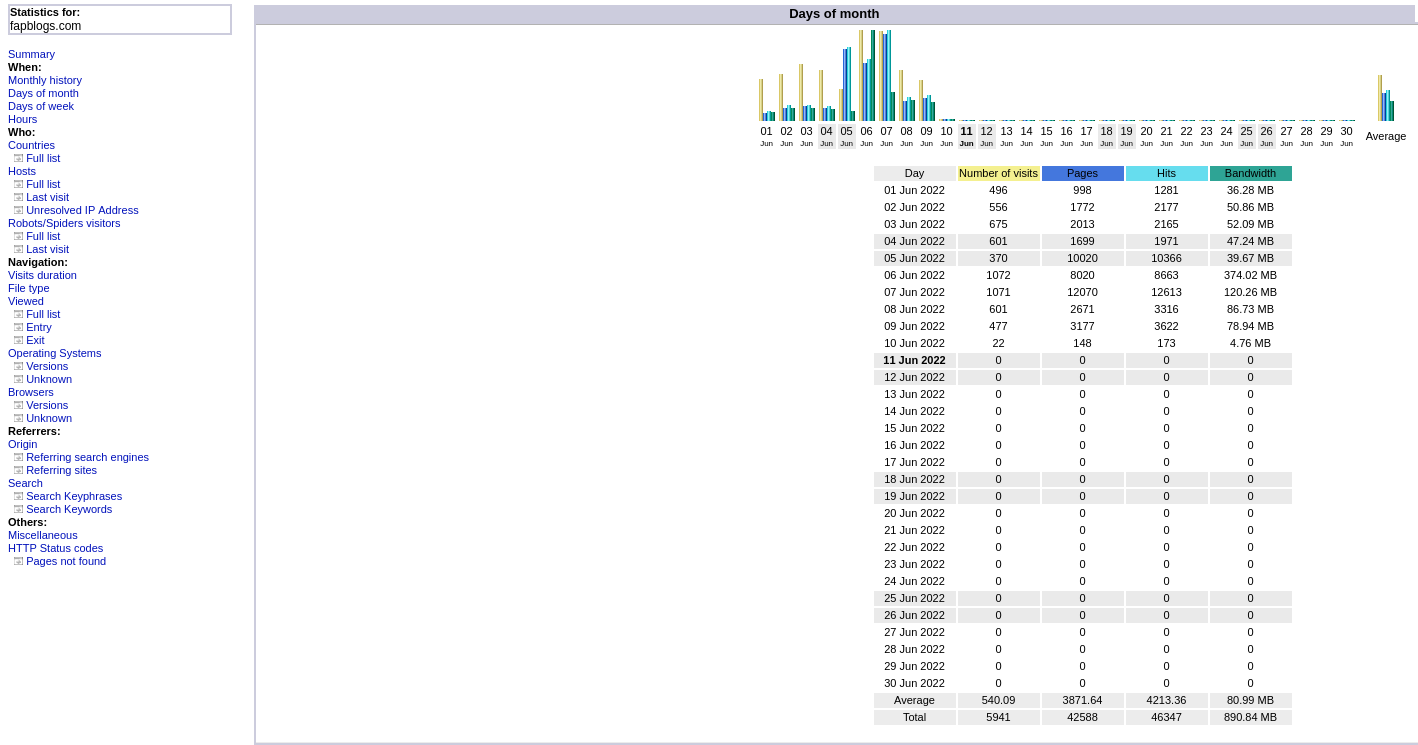Click the 890.84 MB total bandwidth
Viewport: 1418px width, 745px height.
pos(1250,717)
